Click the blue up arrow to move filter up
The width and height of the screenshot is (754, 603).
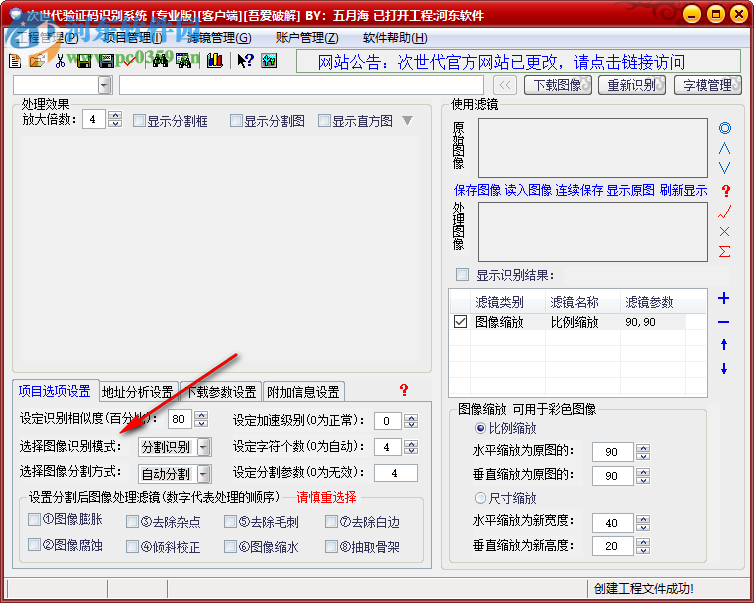pyautogui.click(x=724, y=344)
